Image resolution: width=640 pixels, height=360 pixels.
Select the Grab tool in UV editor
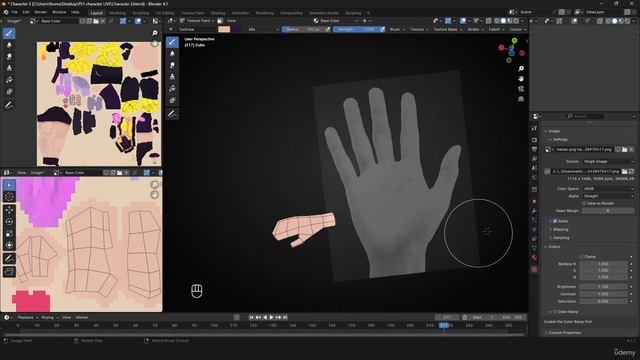9,271
